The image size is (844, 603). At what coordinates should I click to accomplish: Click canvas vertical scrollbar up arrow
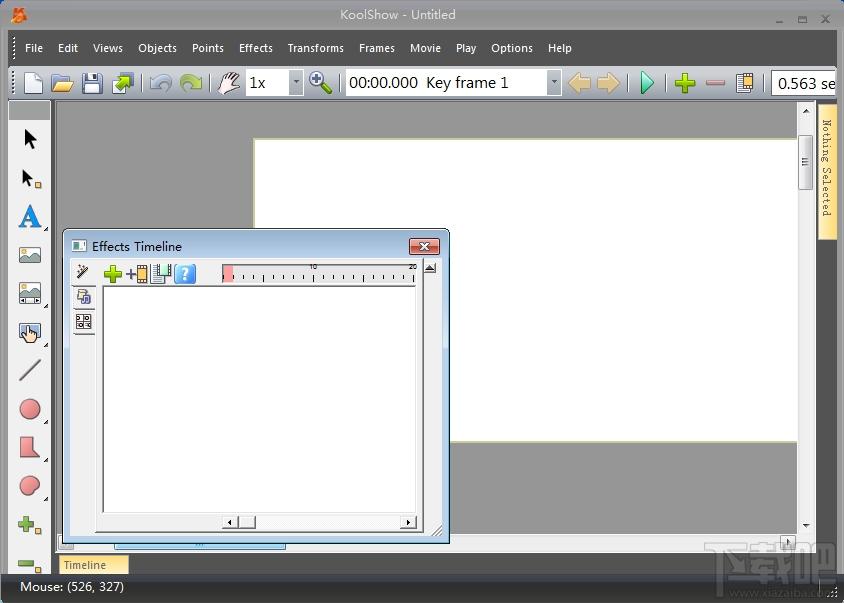(806, 111)
